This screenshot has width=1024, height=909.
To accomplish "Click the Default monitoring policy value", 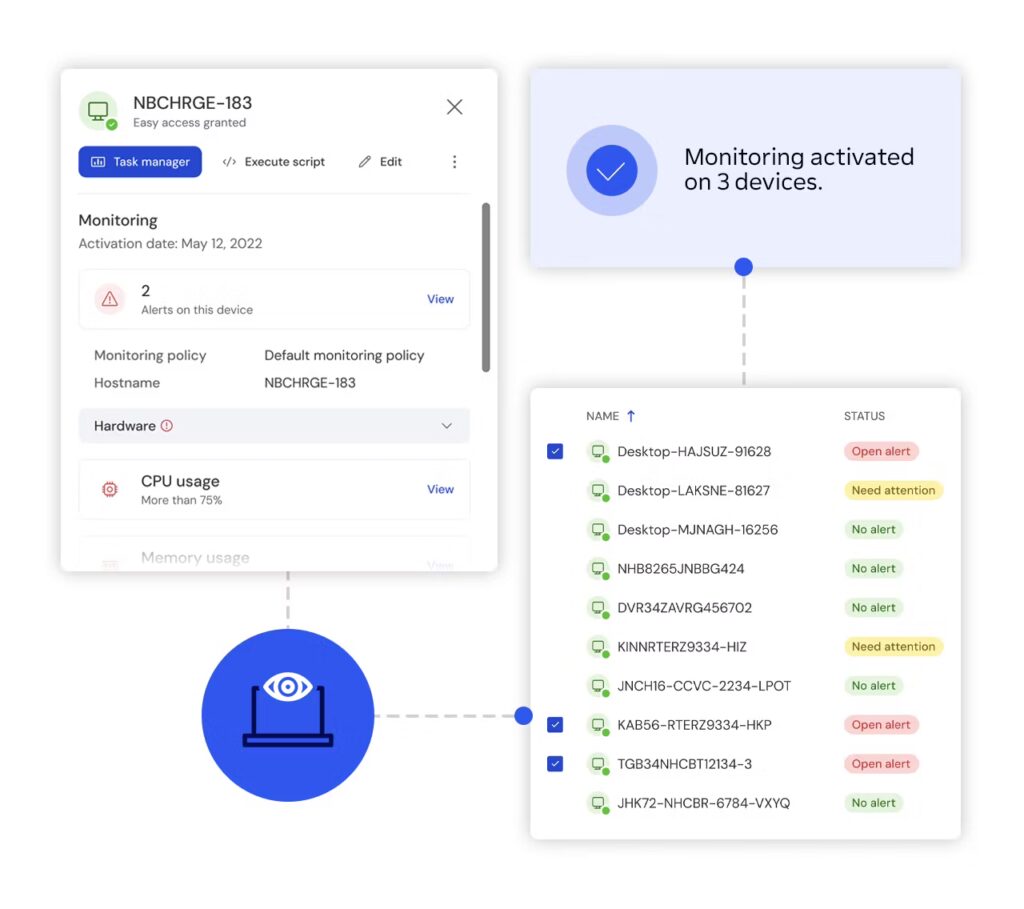I will pos(344,355).
